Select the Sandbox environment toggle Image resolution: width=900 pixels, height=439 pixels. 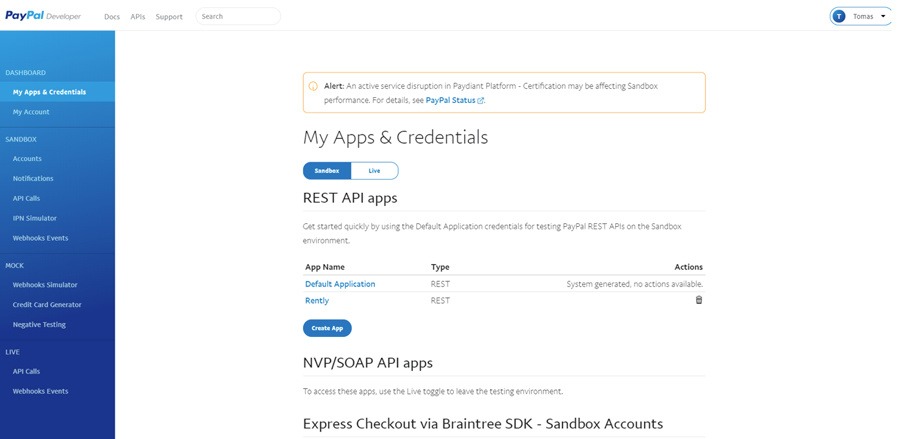coord(327,171)
